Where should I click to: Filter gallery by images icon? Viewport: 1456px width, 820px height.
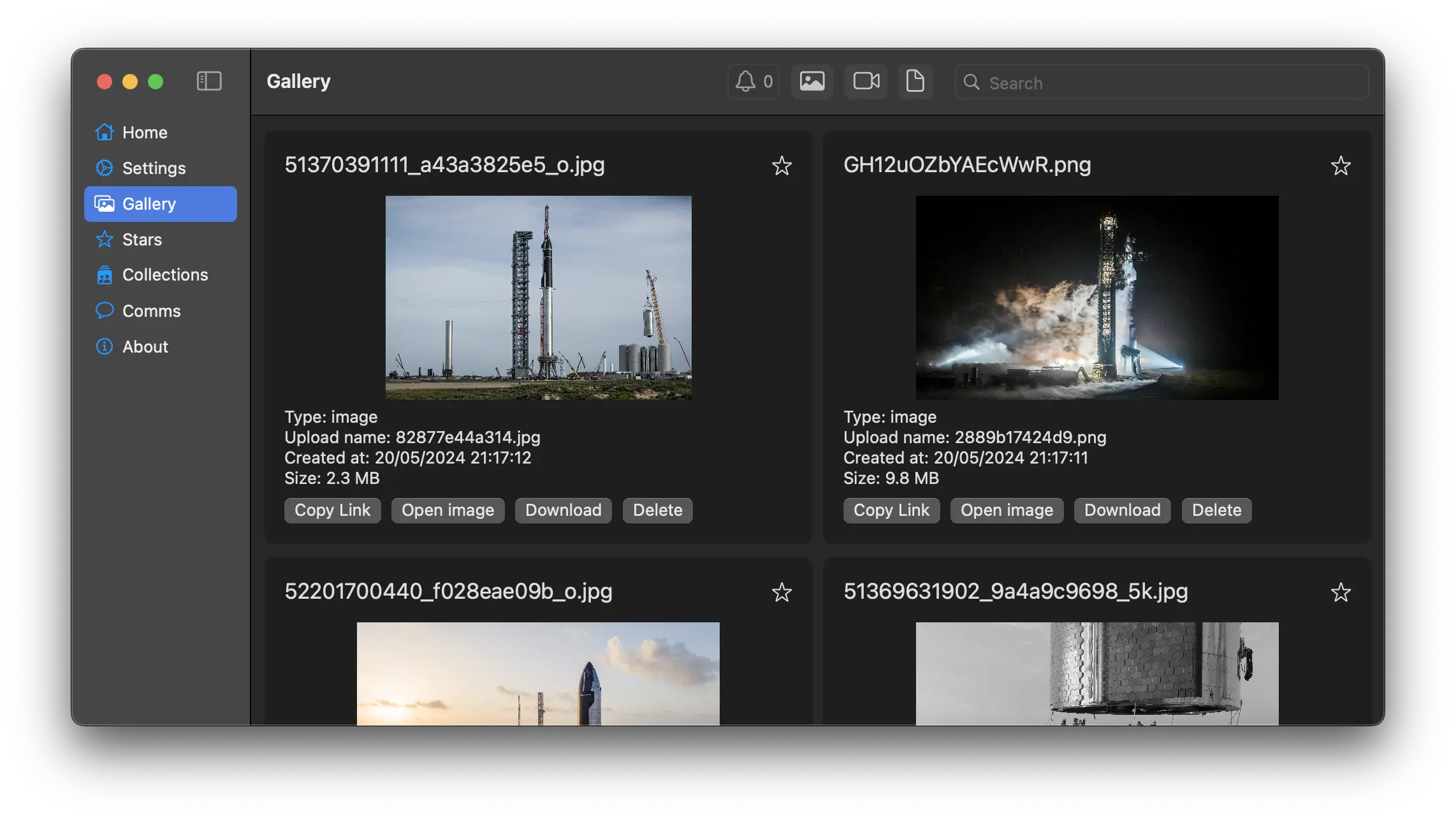click(x=812, y=82)
